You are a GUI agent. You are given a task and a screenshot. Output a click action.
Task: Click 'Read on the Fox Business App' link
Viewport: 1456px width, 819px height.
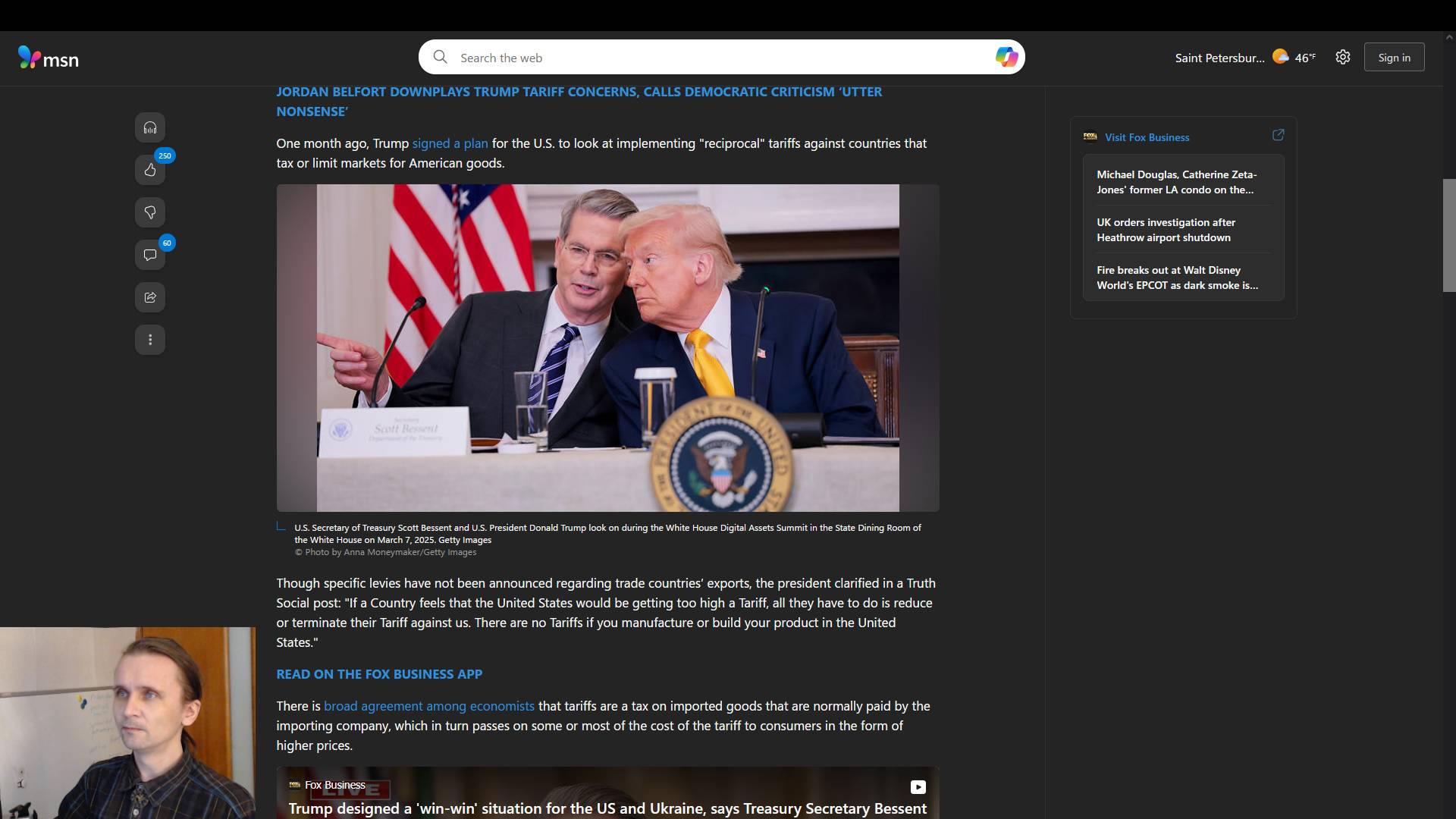379,674
